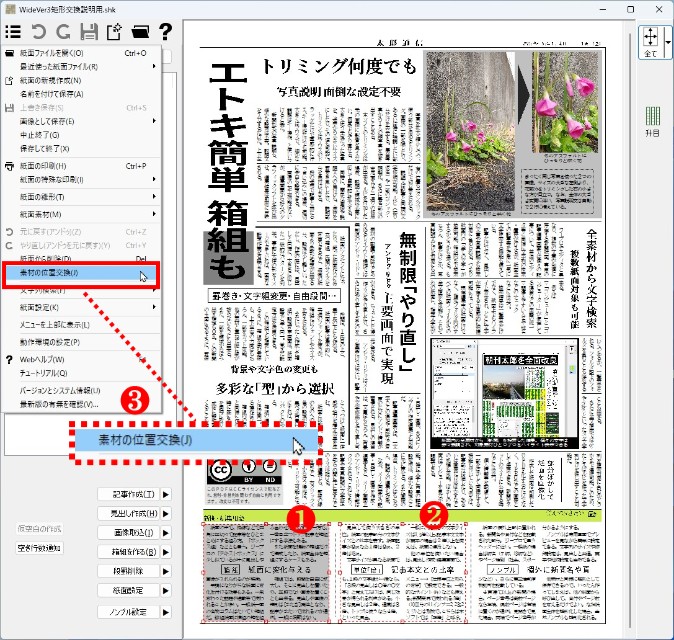Click the 全て fit-all arrows icon
Screen dimensions: 674x640
point(650,40)
